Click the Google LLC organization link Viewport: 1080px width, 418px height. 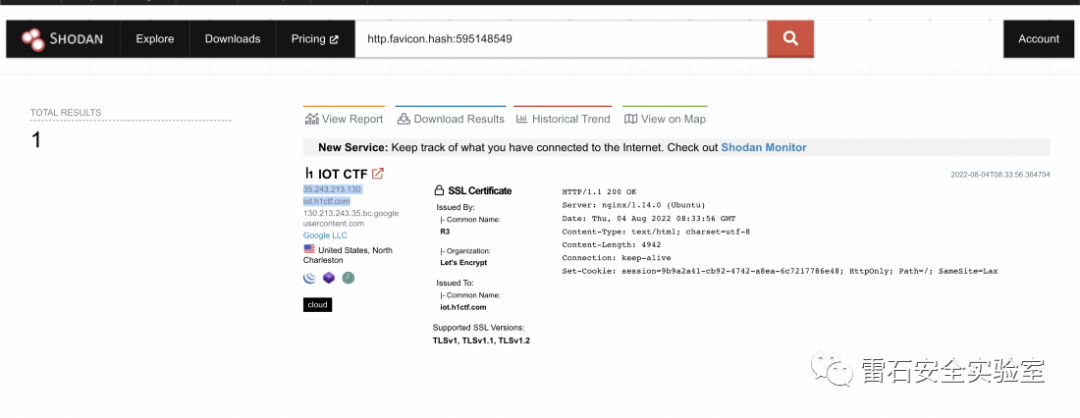[325, 236]
